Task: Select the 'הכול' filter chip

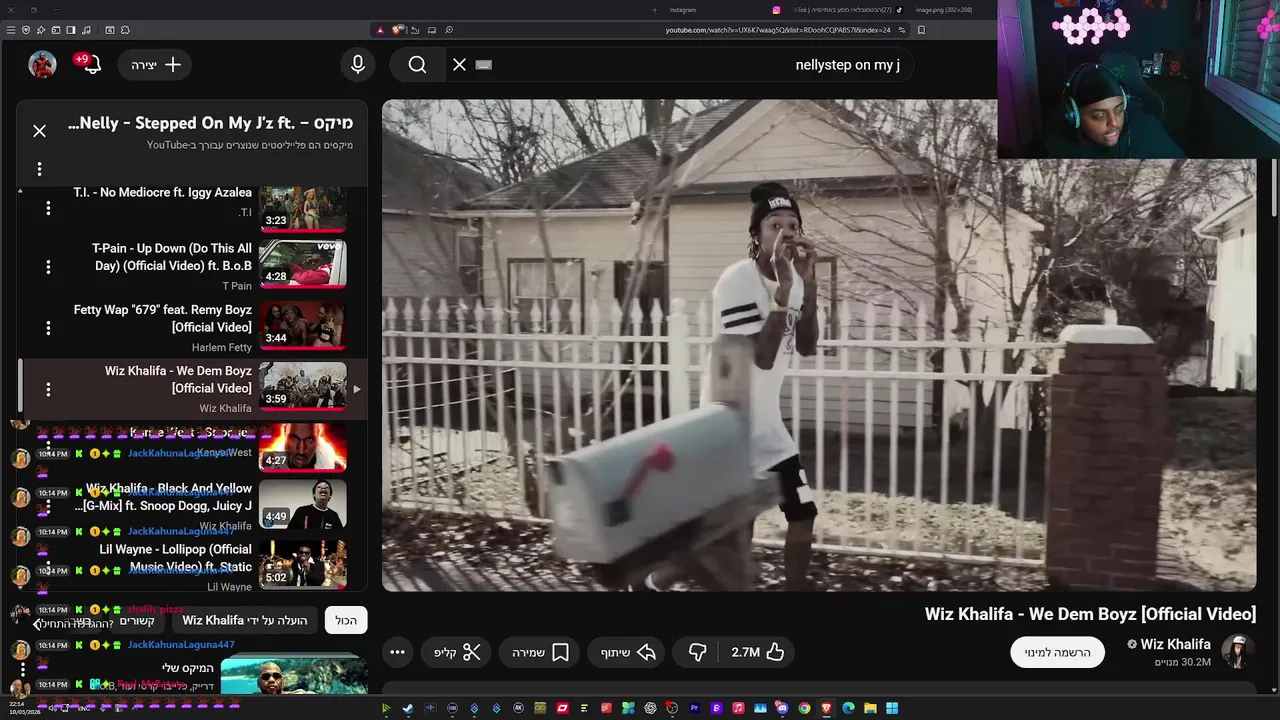Action: (x=346, y=620)
